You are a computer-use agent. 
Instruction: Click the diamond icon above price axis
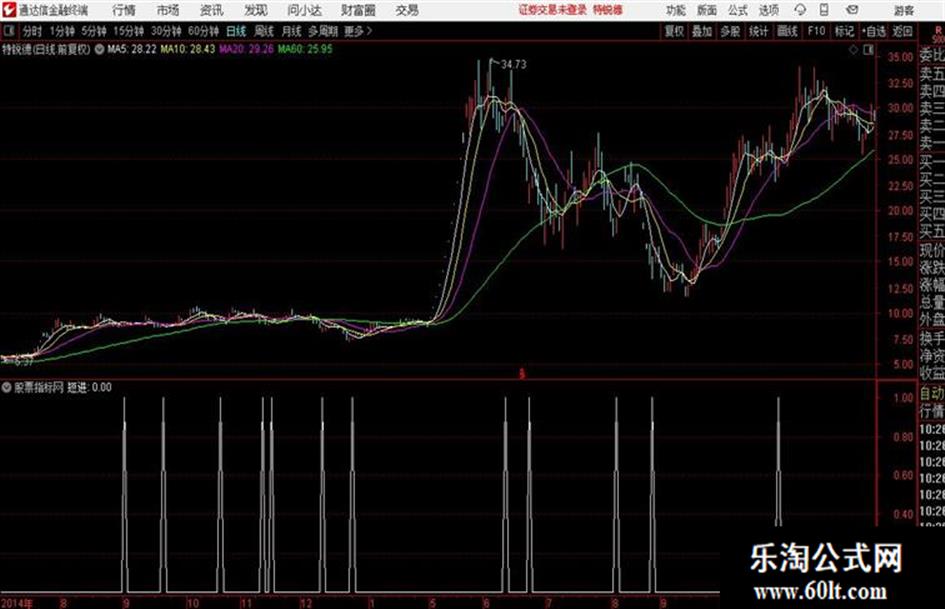853,50
